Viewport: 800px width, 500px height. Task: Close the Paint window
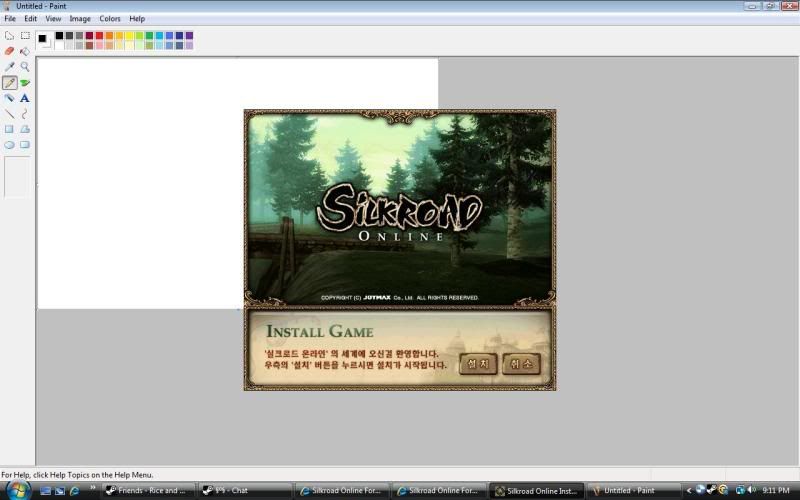[789, 6]
